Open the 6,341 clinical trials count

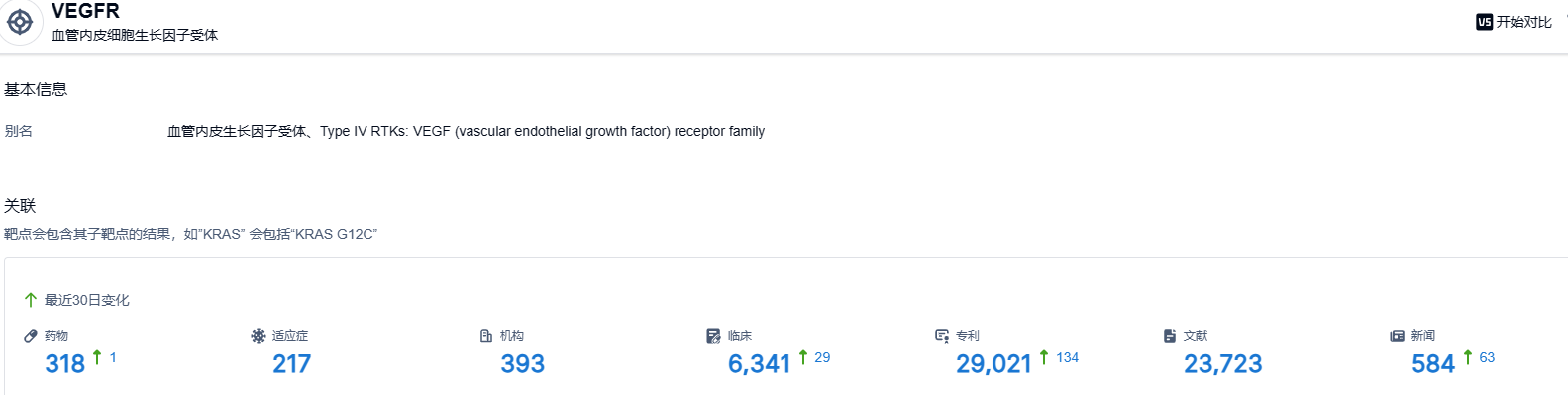[x=760, y=364]
